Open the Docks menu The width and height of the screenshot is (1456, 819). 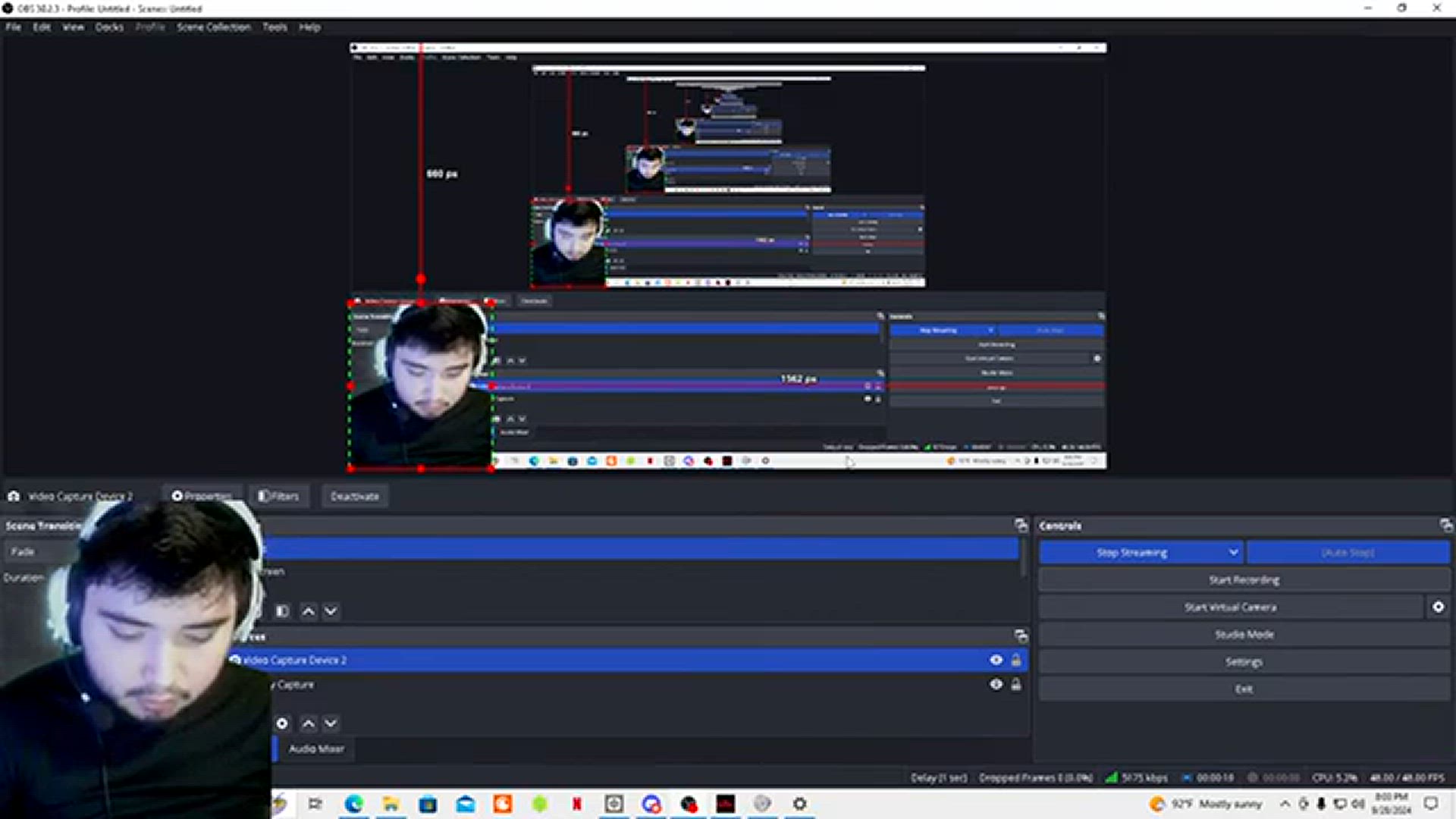coord(109,27)
